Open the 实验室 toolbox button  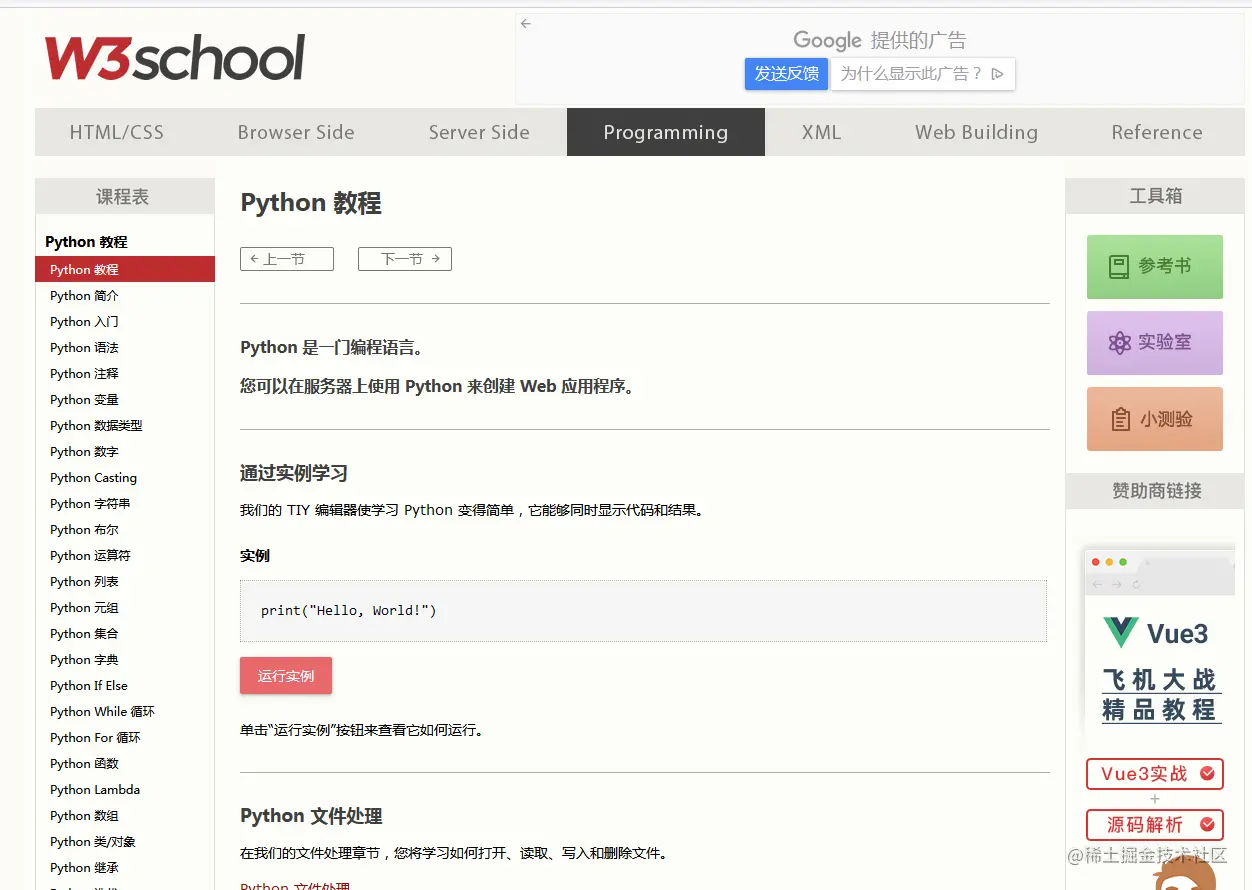click(1155, 343)
